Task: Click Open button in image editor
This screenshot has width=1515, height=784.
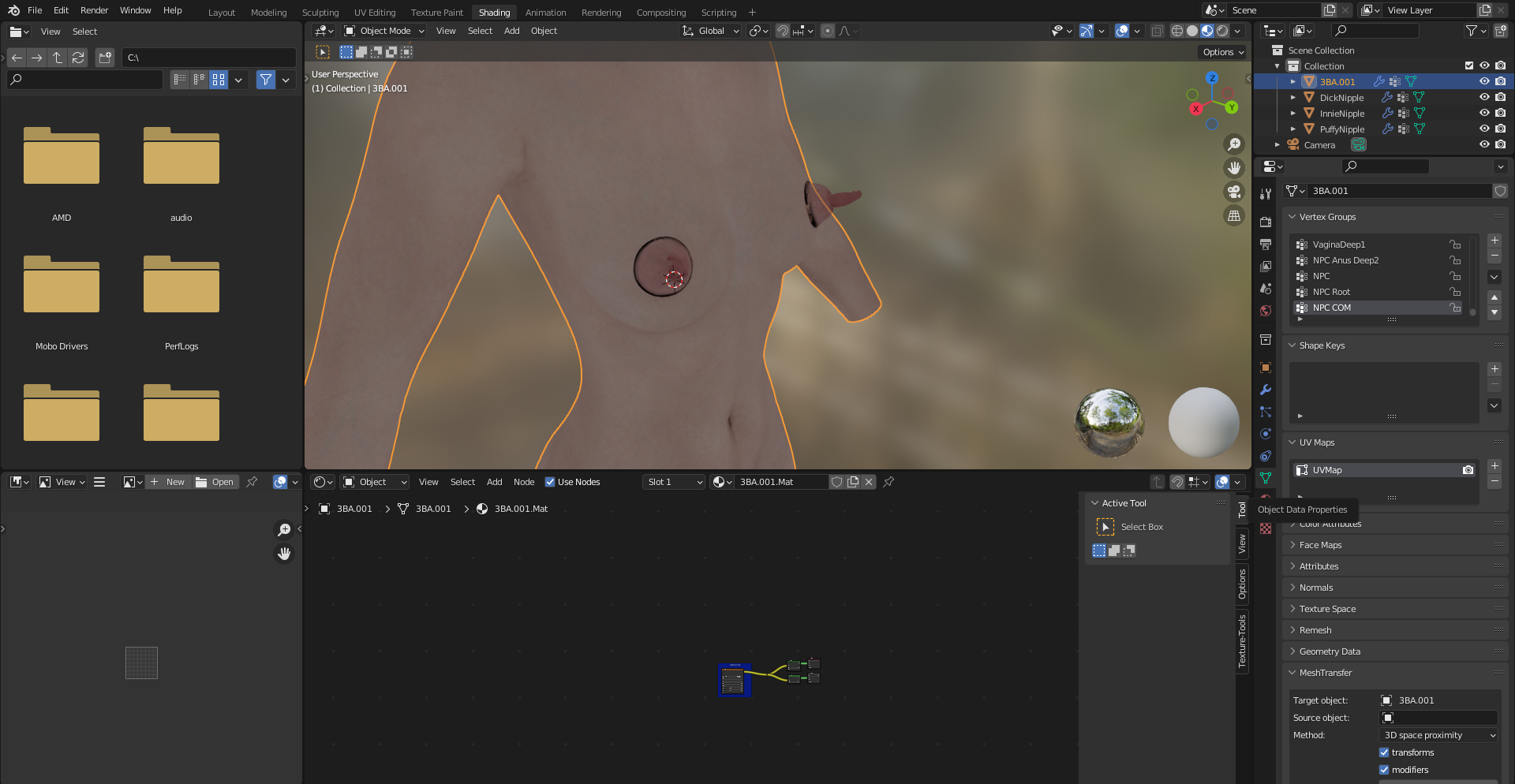Action: [x=215, y=482]
